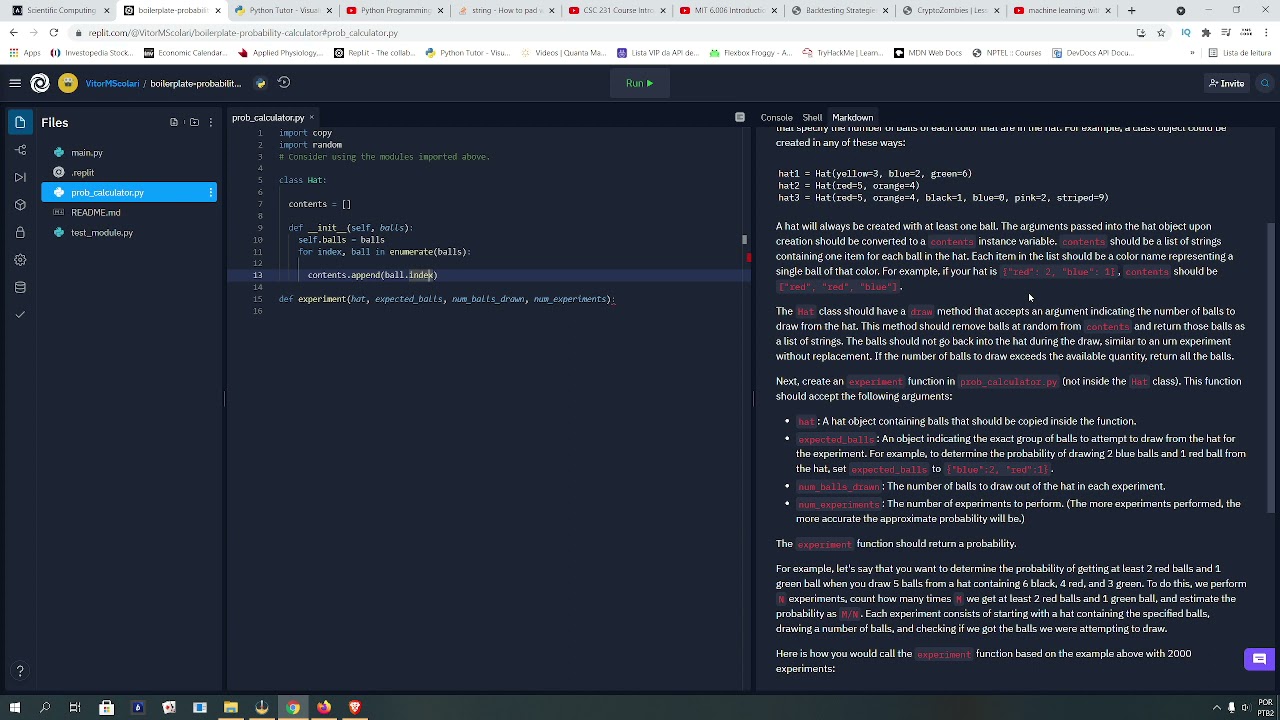Open the Database sidebar icon
1280x720 pixels.
point(20,287)
